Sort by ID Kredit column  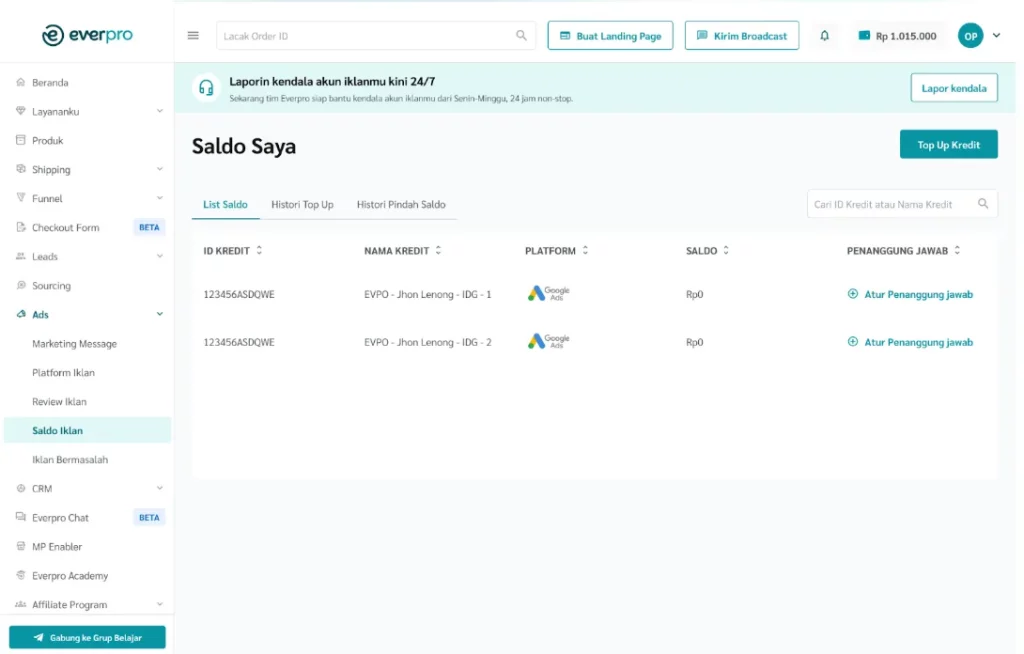259,251
